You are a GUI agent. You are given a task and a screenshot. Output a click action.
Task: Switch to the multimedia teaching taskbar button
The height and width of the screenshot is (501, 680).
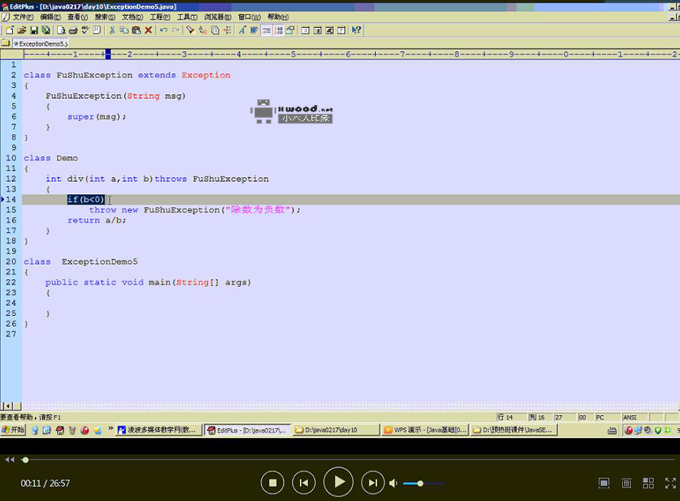158,430
